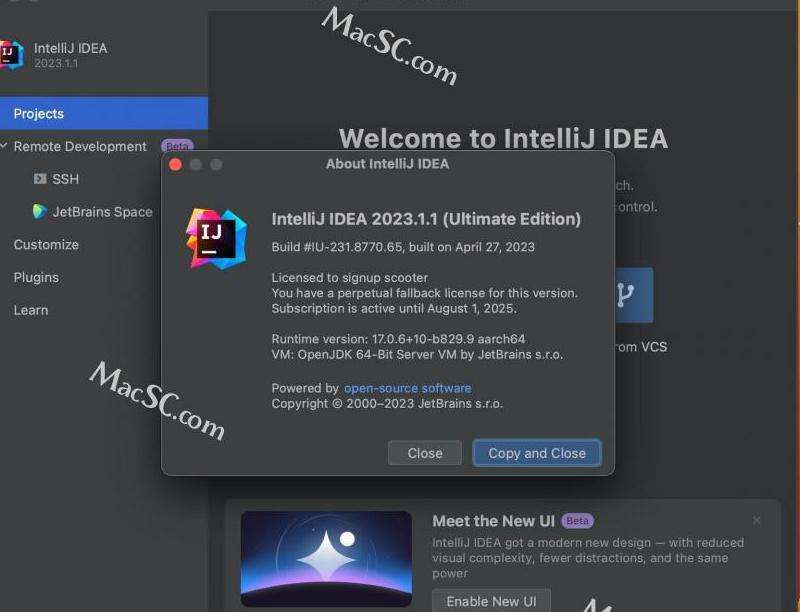Click the IntelliJ IDEA 2023.1.1 Ultimate Edition heading
The width and height of the screenshot is (800, 612).
coord(426,219)
